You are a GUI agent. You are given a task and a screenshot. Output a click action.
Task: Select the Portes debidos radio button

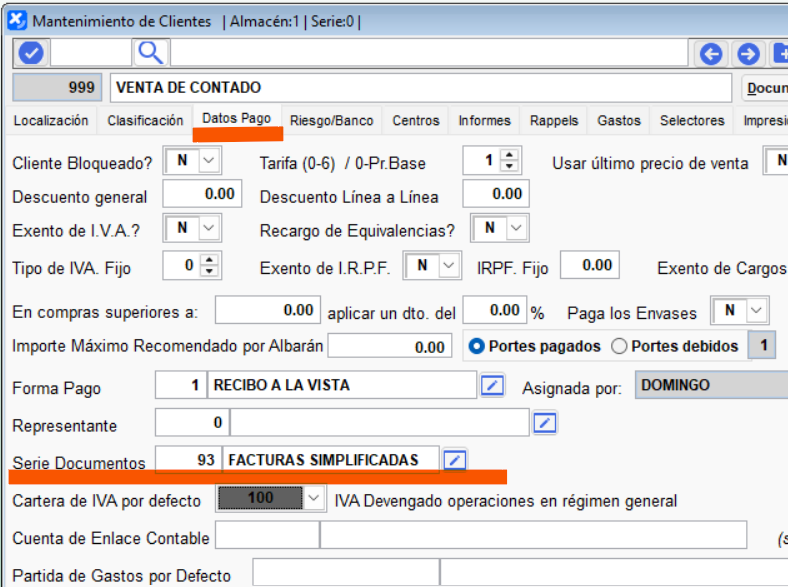(x=619, y=346)
